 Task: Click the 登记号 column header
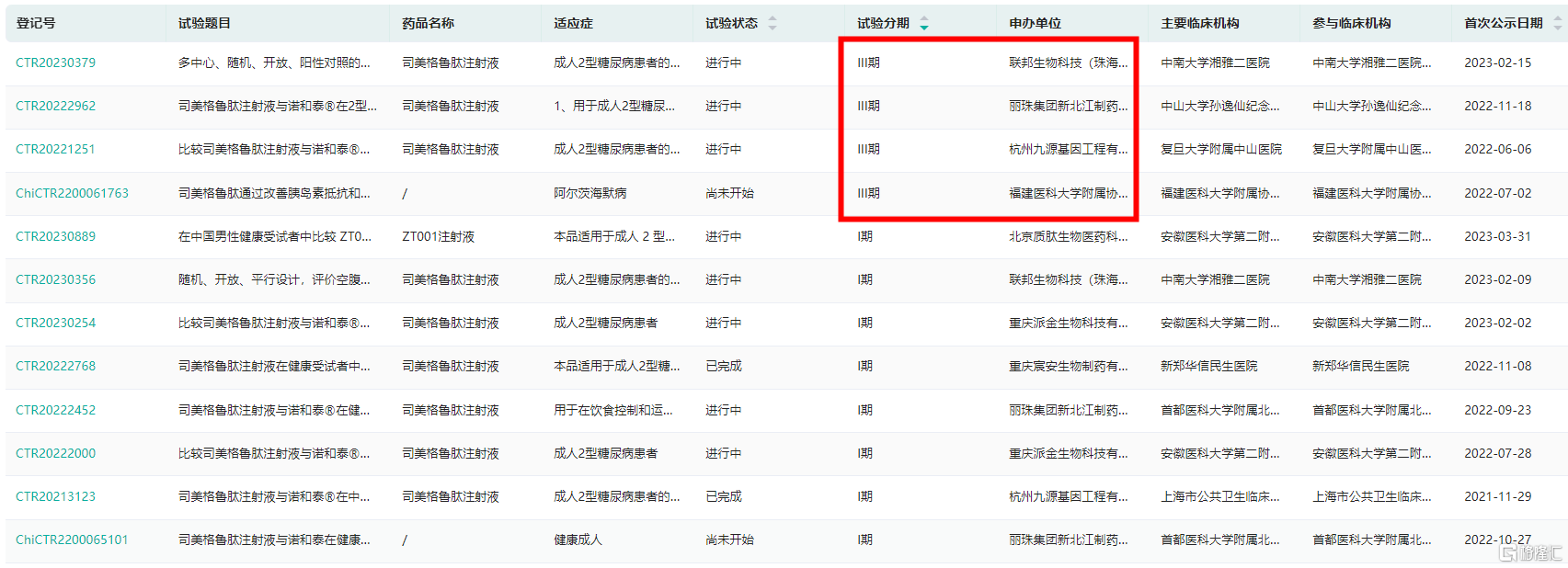point(36,23)
